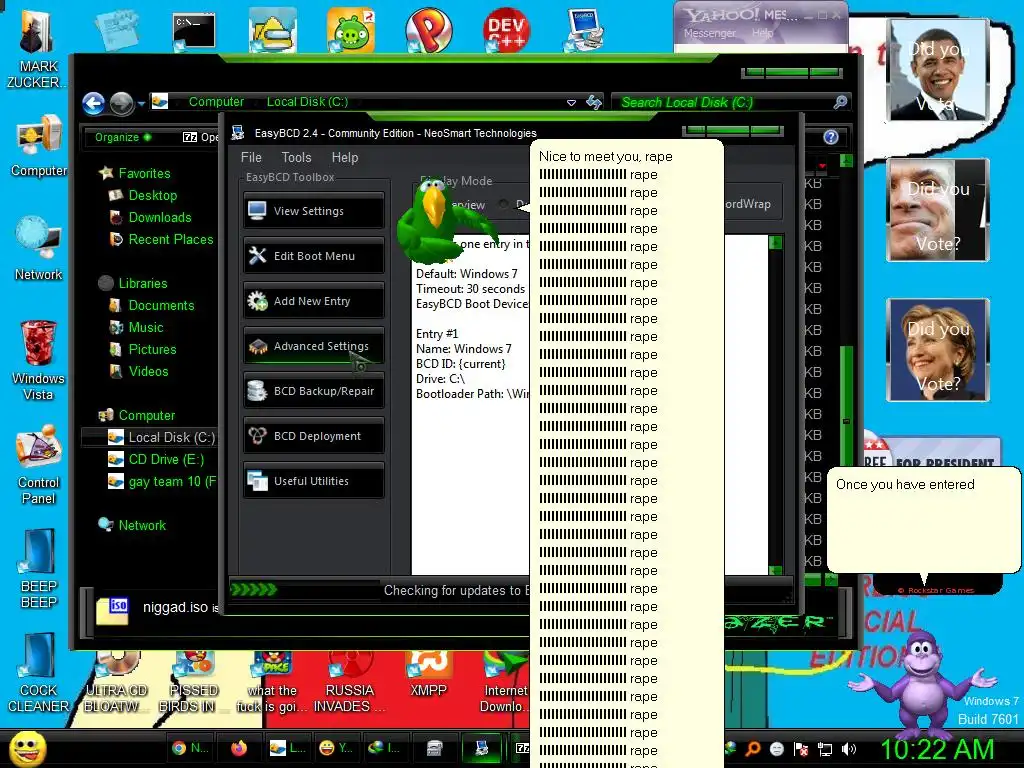Screen dimensions: 1024x768
Task: Open the Useful Utilities section
Action: click(313, 481)
